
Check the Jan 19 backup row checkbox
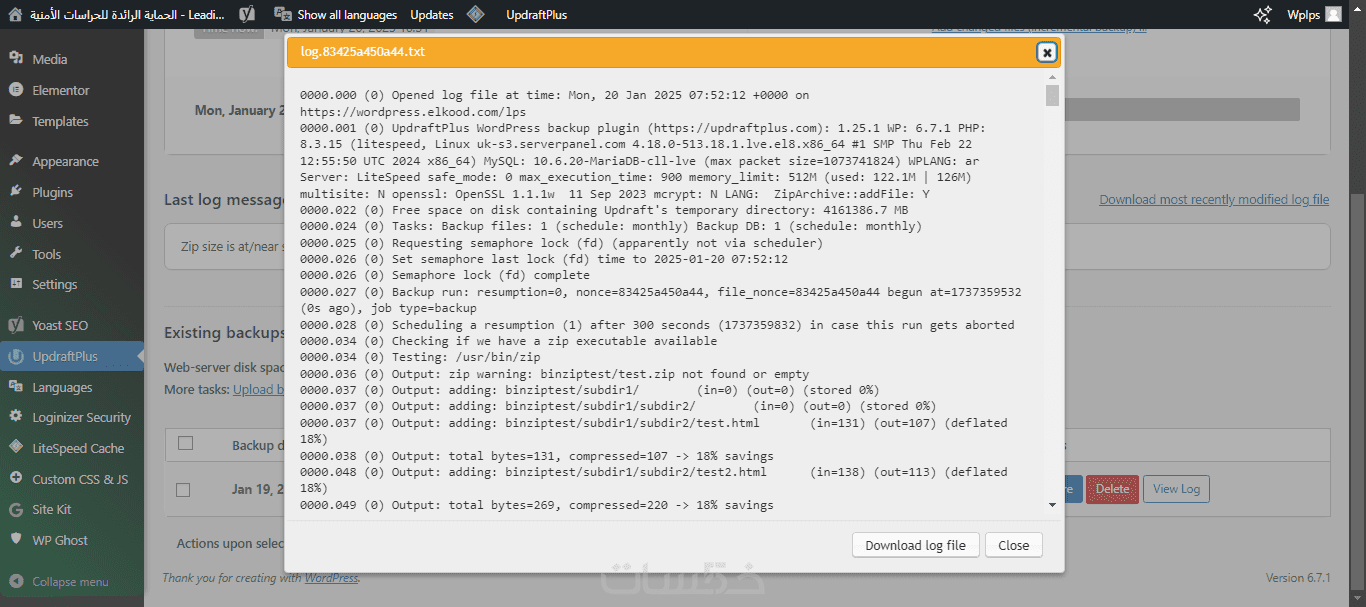click(183, 490)
